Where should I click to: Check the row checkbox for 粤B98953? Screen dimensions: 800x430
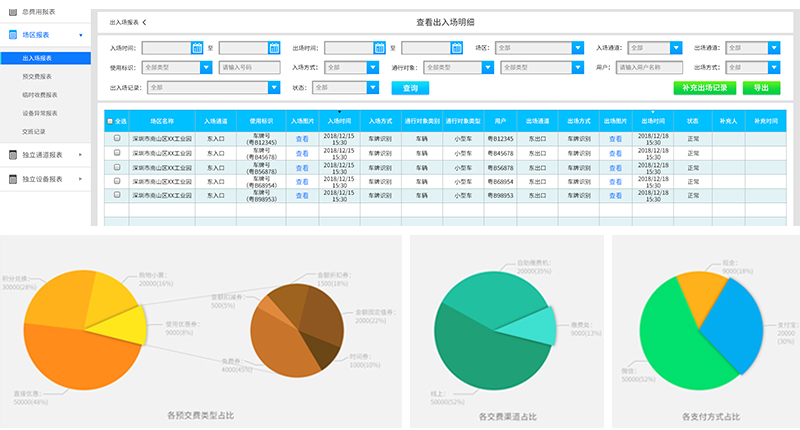117,197
